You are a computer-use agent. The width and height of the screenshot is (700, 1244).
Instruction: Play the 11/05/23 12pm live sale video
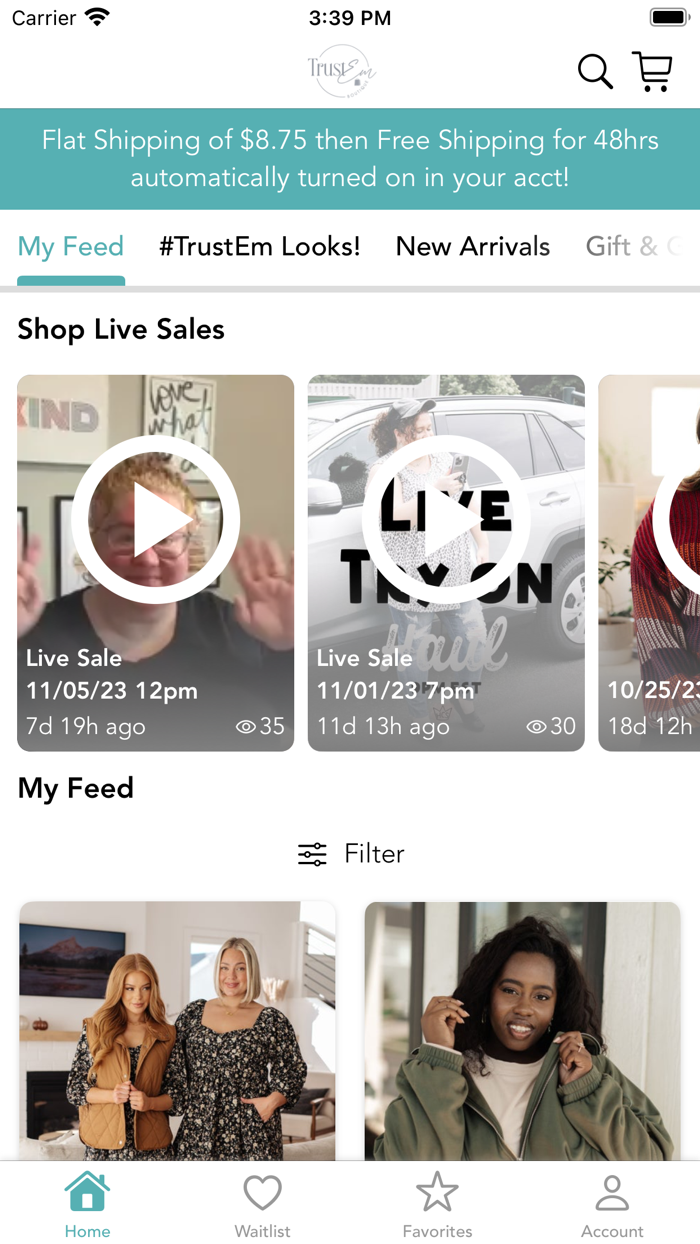155,520
